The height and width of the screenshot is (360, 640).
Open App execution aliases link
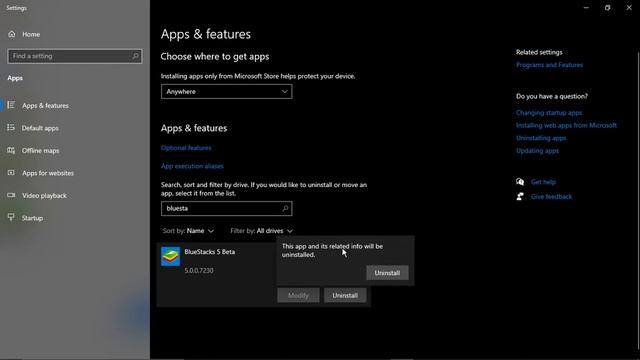click(x=192, y=166)
